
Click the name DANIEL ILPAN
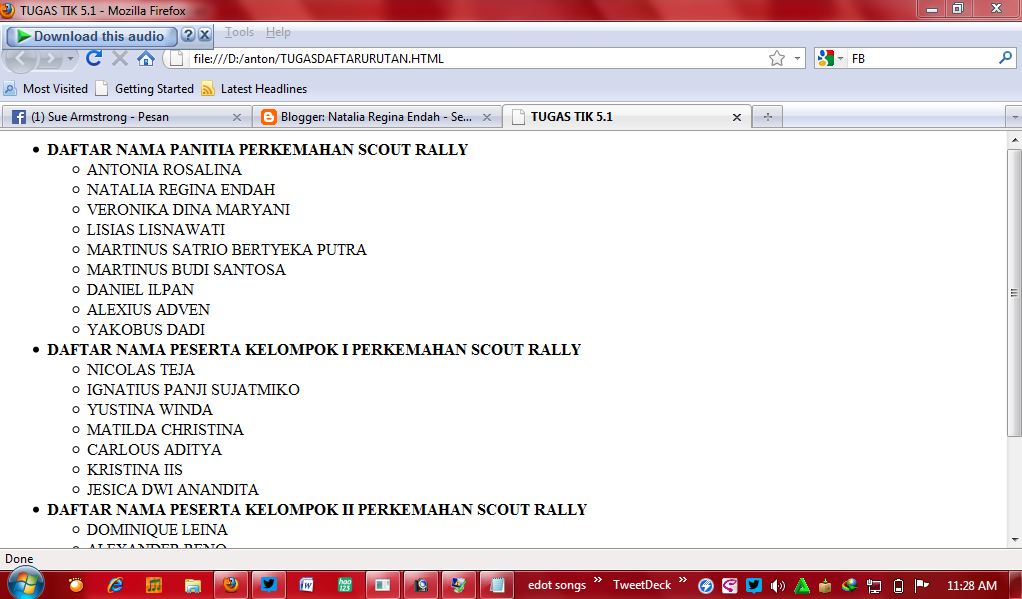(140, 289)
